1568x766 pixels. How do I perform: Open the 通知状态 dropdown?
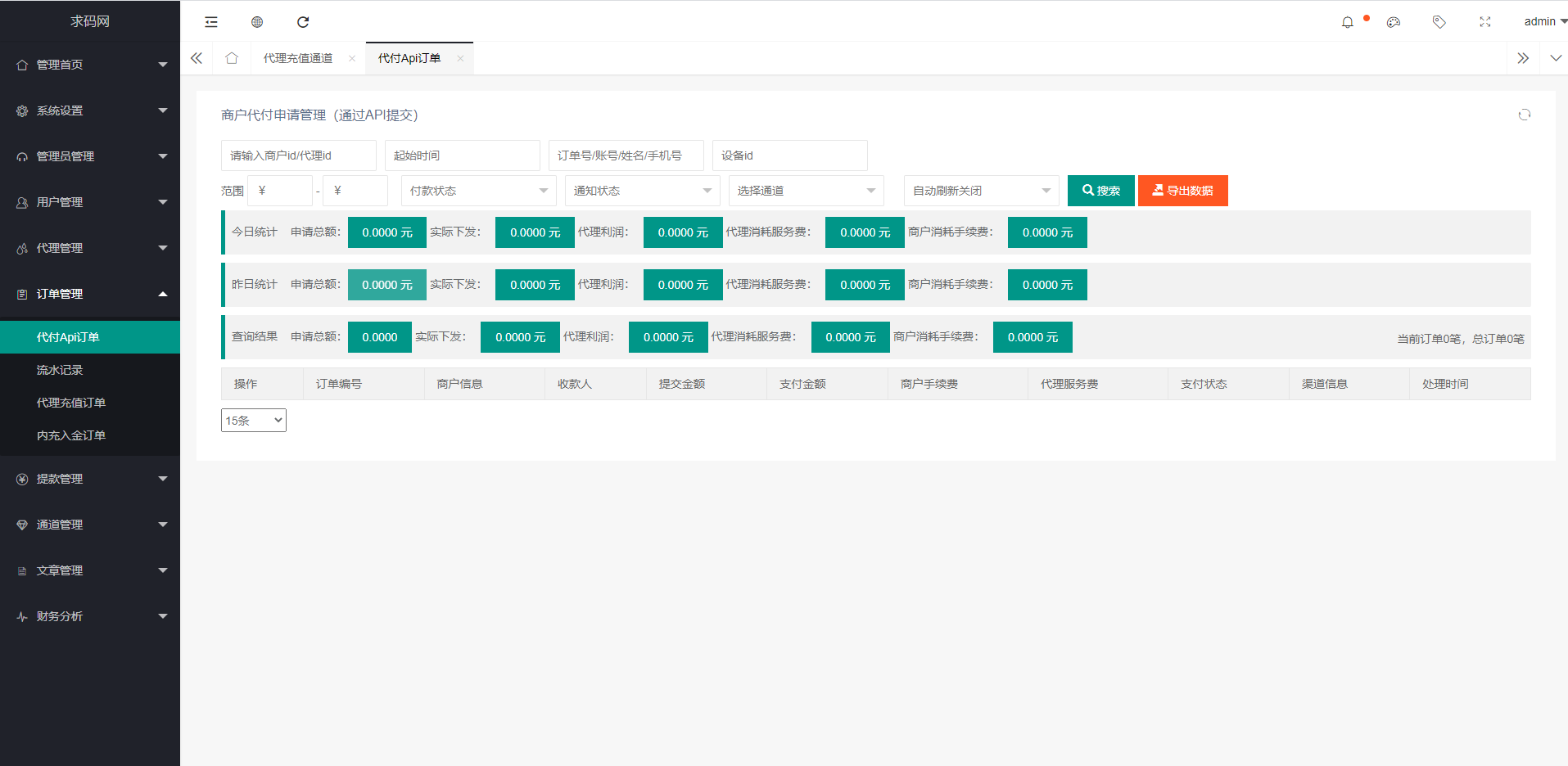click(642, 191)
